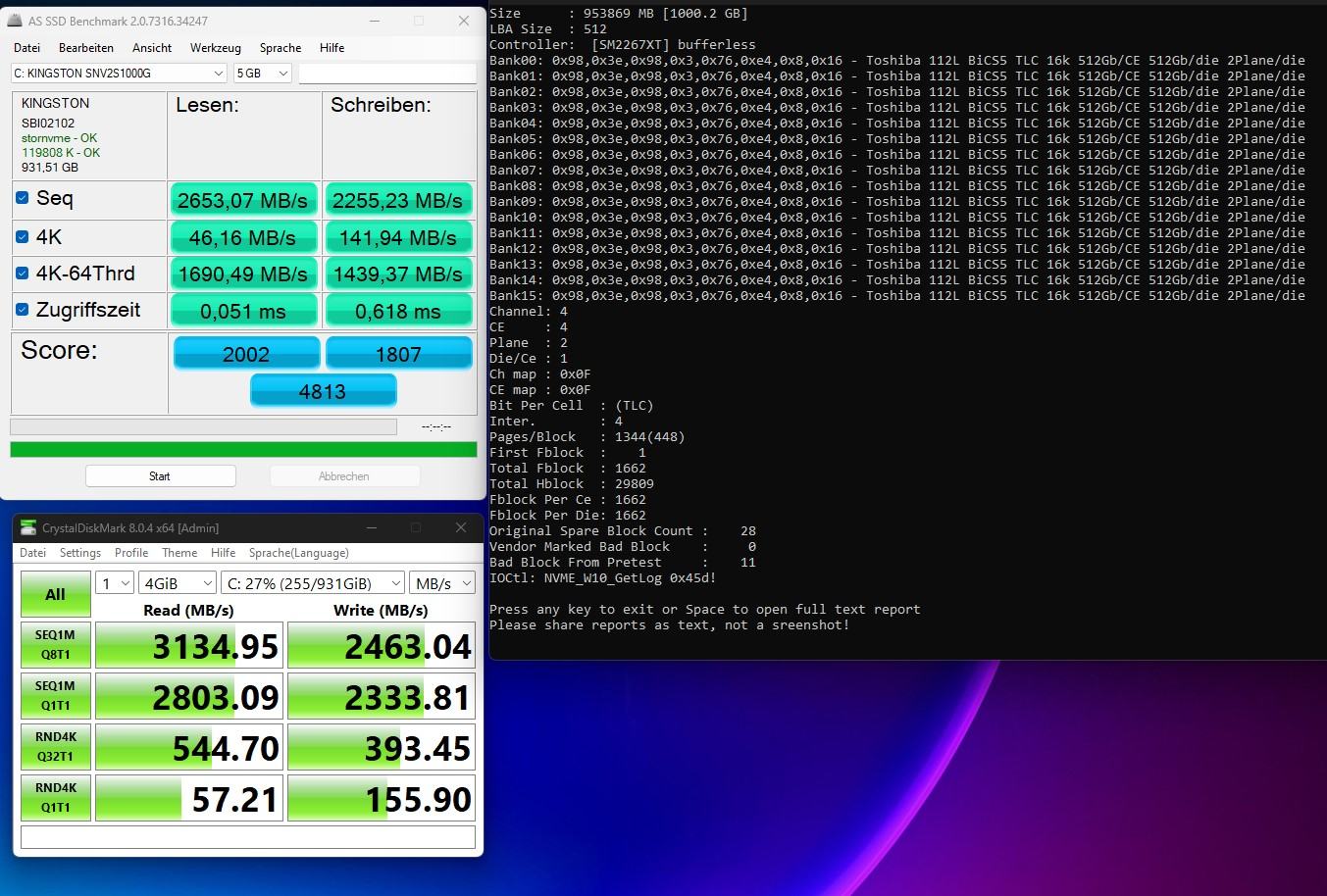Open the 5 GB test size dropdown
1327x896 pixels.
[x=263, y=74]
